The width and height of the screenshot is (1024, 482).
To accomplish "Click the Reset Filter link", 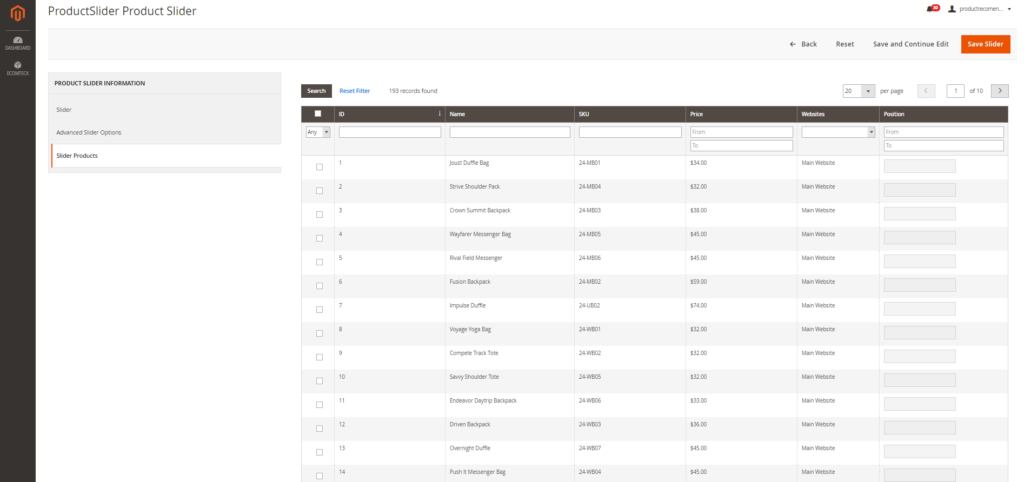I will (x=354, y=91).
